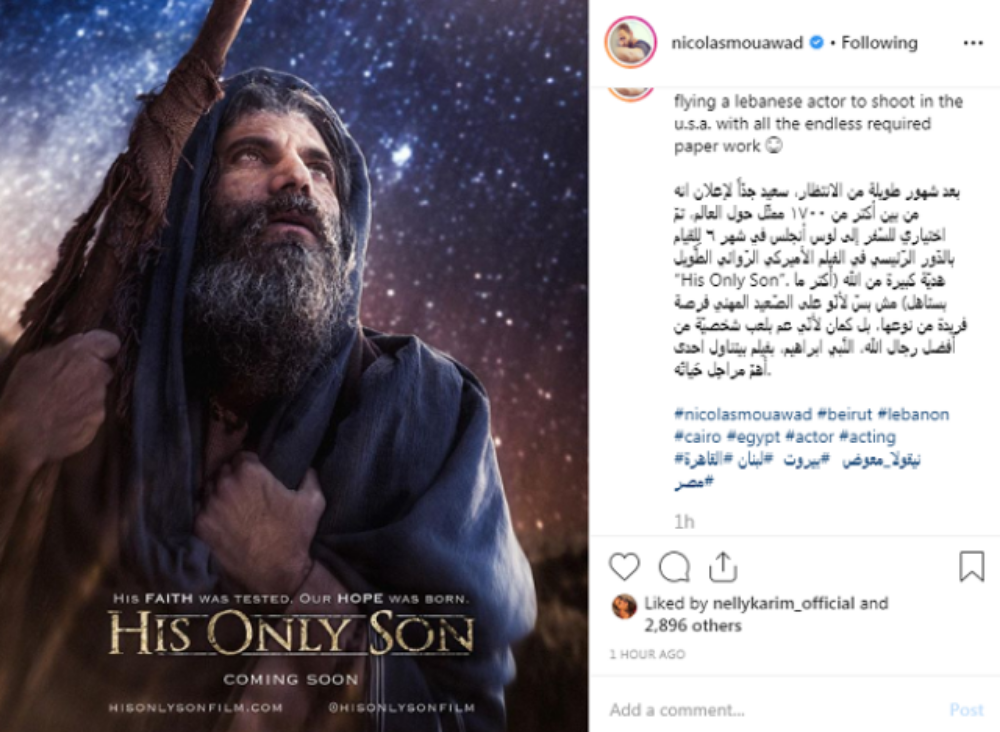
Task: Share the post using the upload arrow icon
Action: [x=723, y=566]
